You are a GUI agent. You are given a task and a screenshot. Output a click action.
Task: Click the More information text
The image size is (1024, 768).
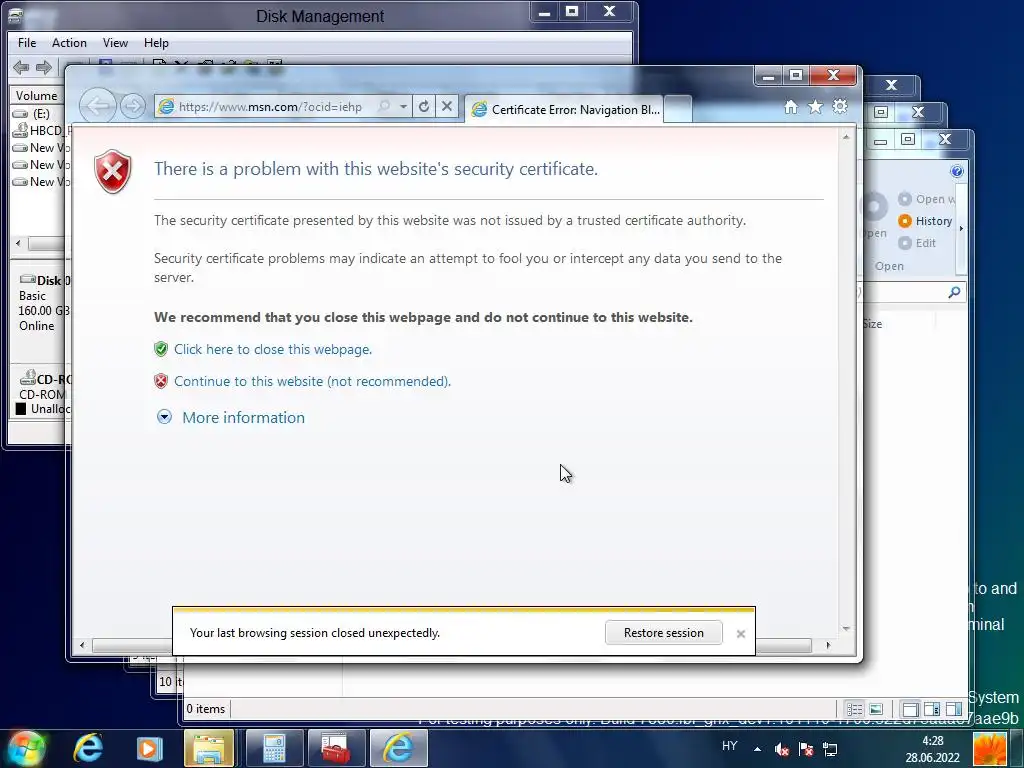click(x=244, y=417)
